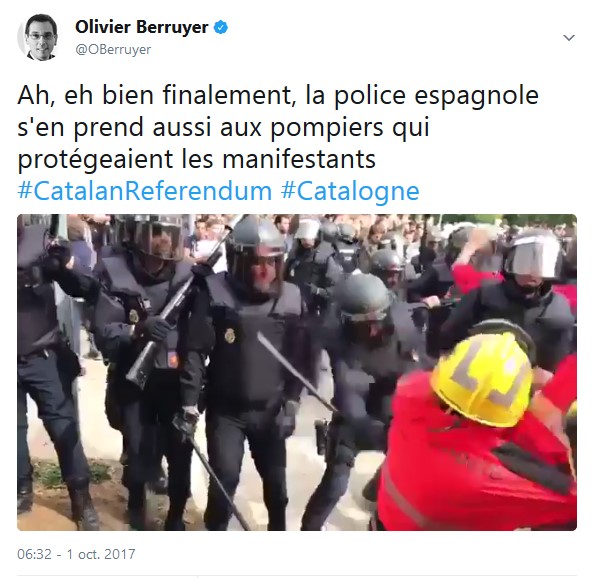Open the tweet options chevron menu
Screen dimensions: 594x578
(x=569, y=37)
